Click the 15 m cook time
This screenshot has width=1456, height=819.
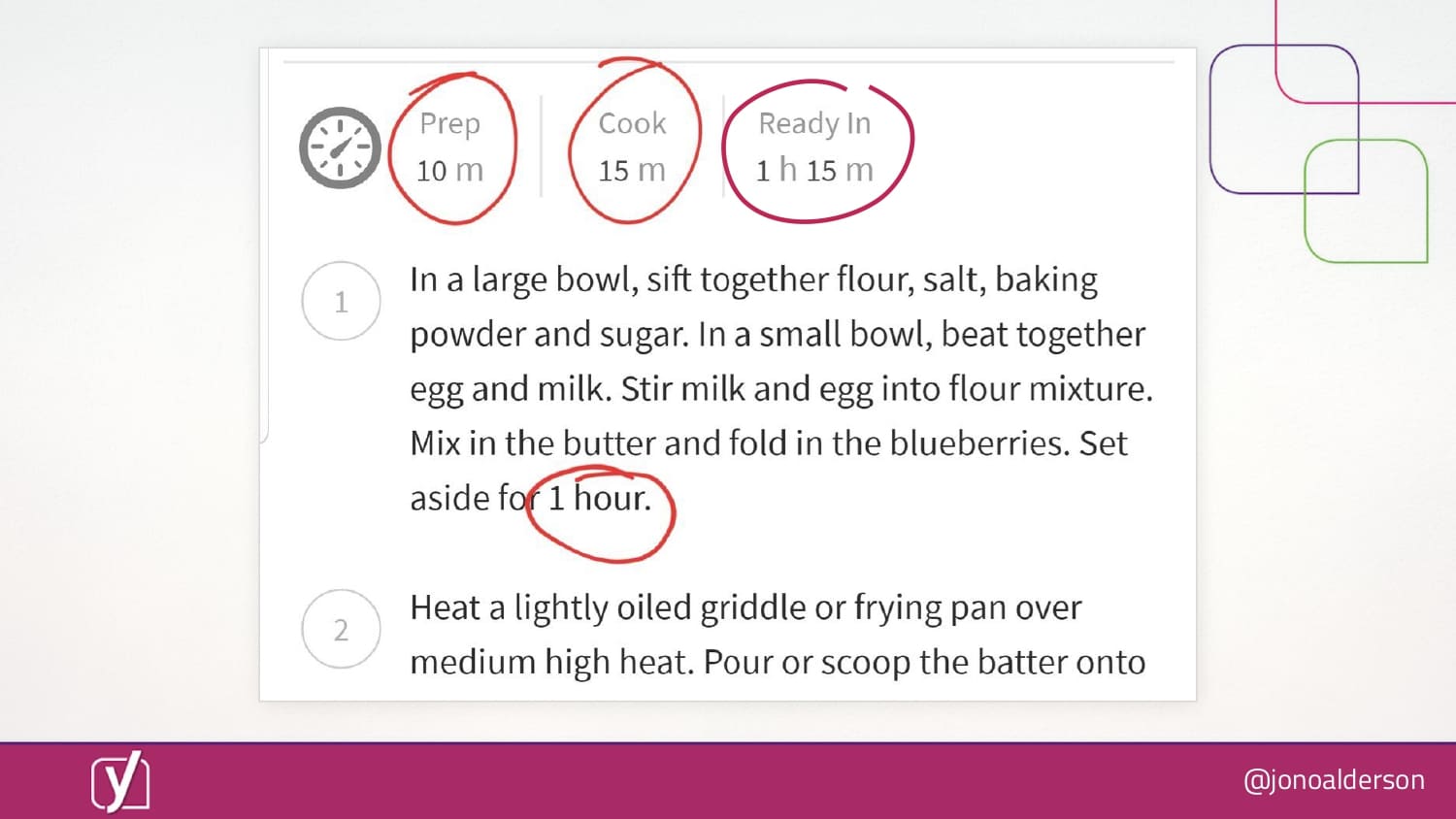(x=632, y=170)
